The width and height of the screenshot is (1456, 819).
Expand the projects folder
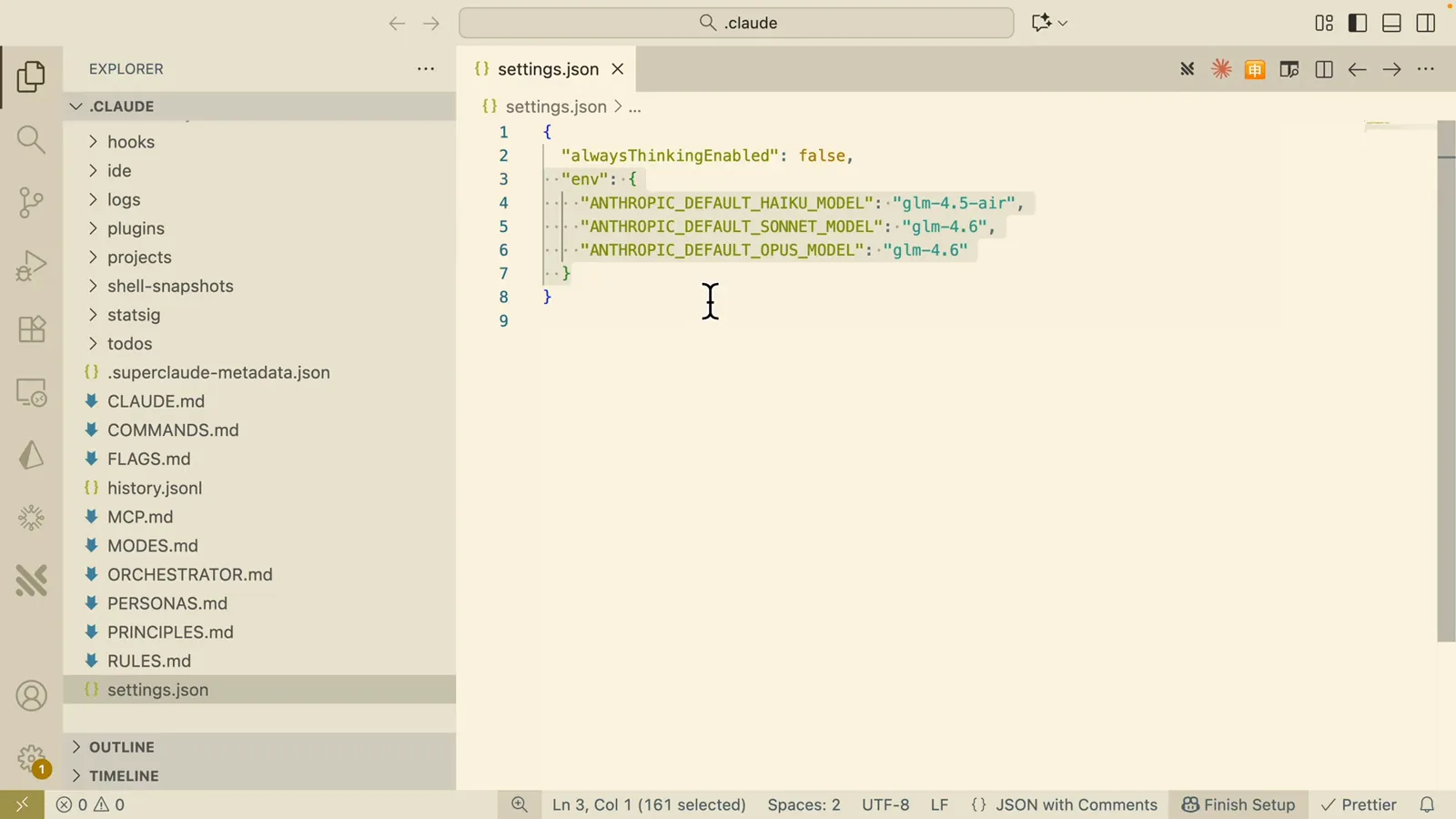(x=259, y=258)
